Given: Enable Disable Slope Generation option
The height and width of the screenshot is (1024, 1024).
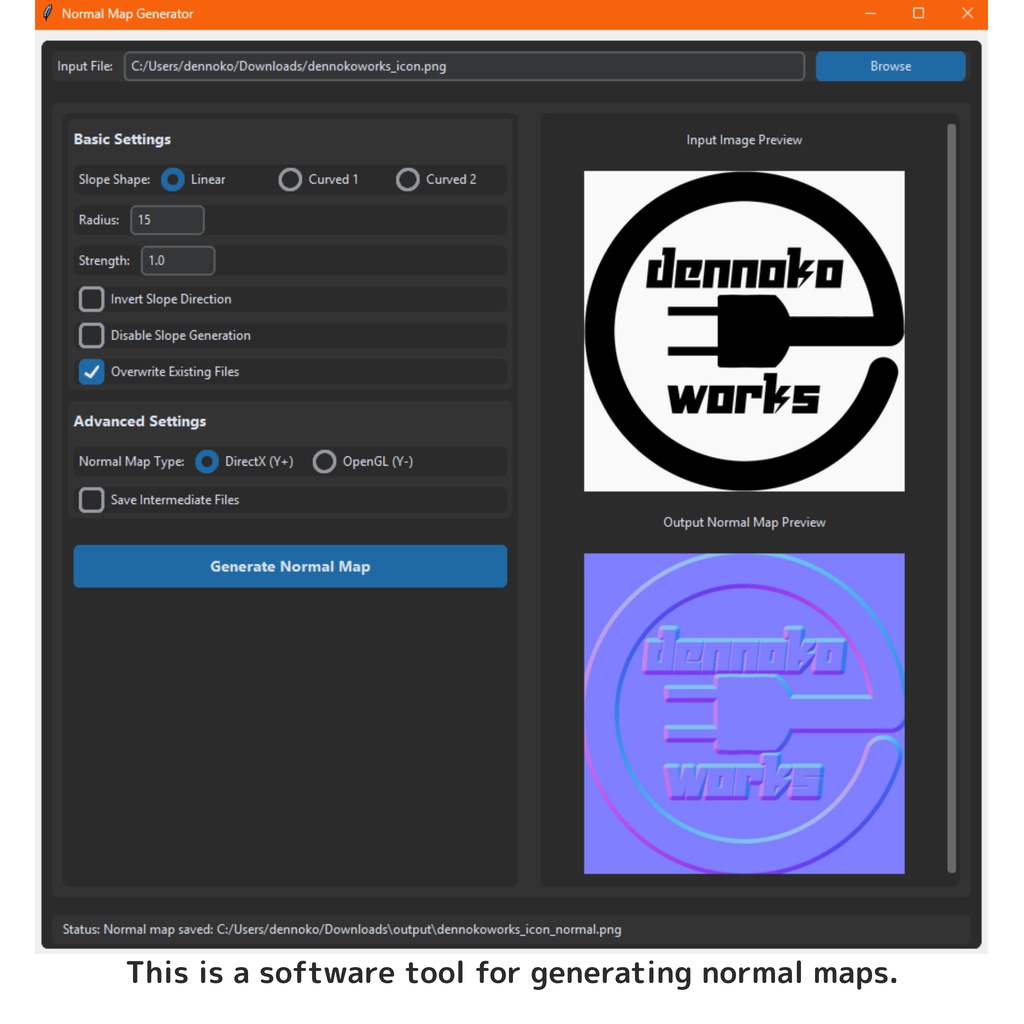Looking at the screenshot, I should (91, 335).
